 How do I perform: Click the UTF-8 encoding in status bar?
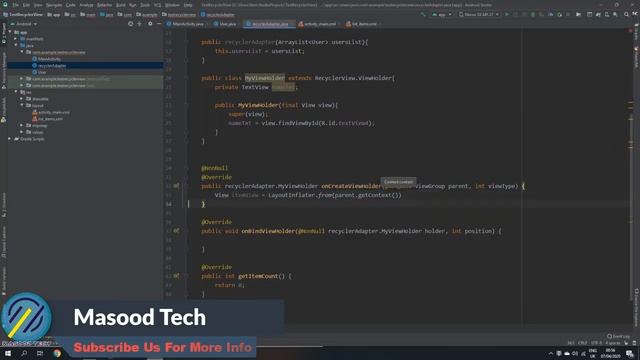pyautogui.click(x=596, y=343)
